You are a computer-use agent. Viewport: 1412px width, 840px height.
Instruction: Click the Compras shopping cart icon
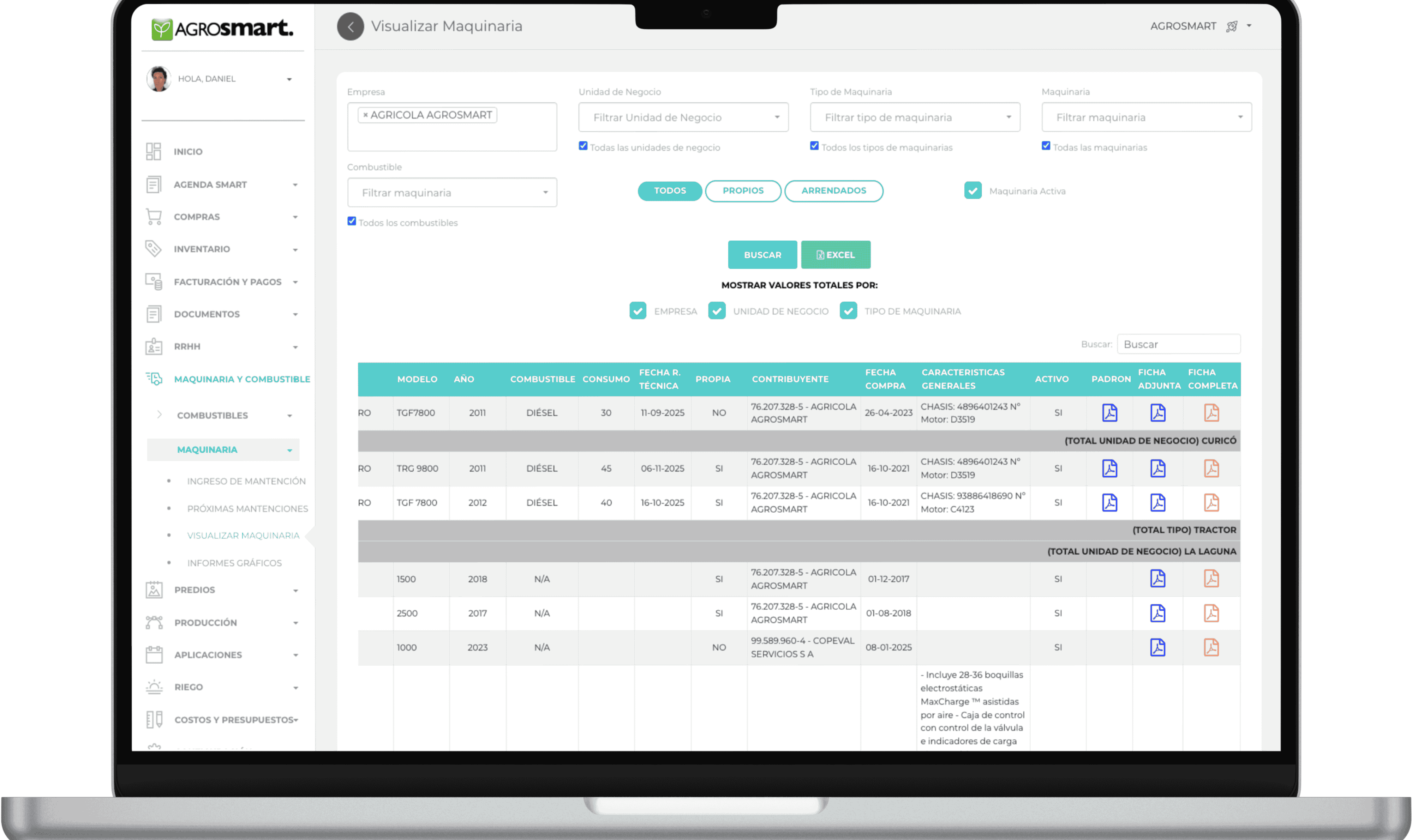pyautogui.click(x=154, y=217)
